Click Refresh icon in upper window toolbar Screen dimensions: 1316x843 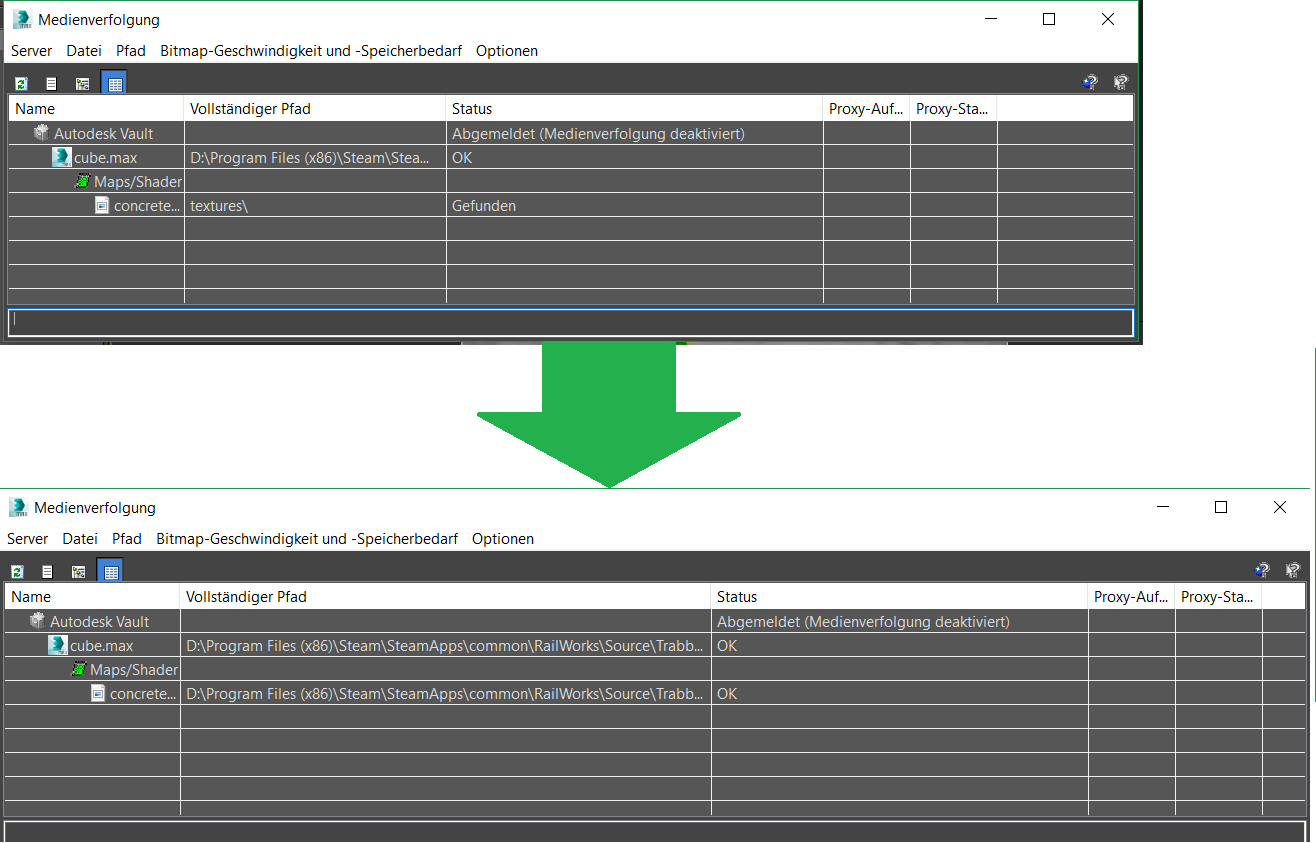[x=21, y=84]
